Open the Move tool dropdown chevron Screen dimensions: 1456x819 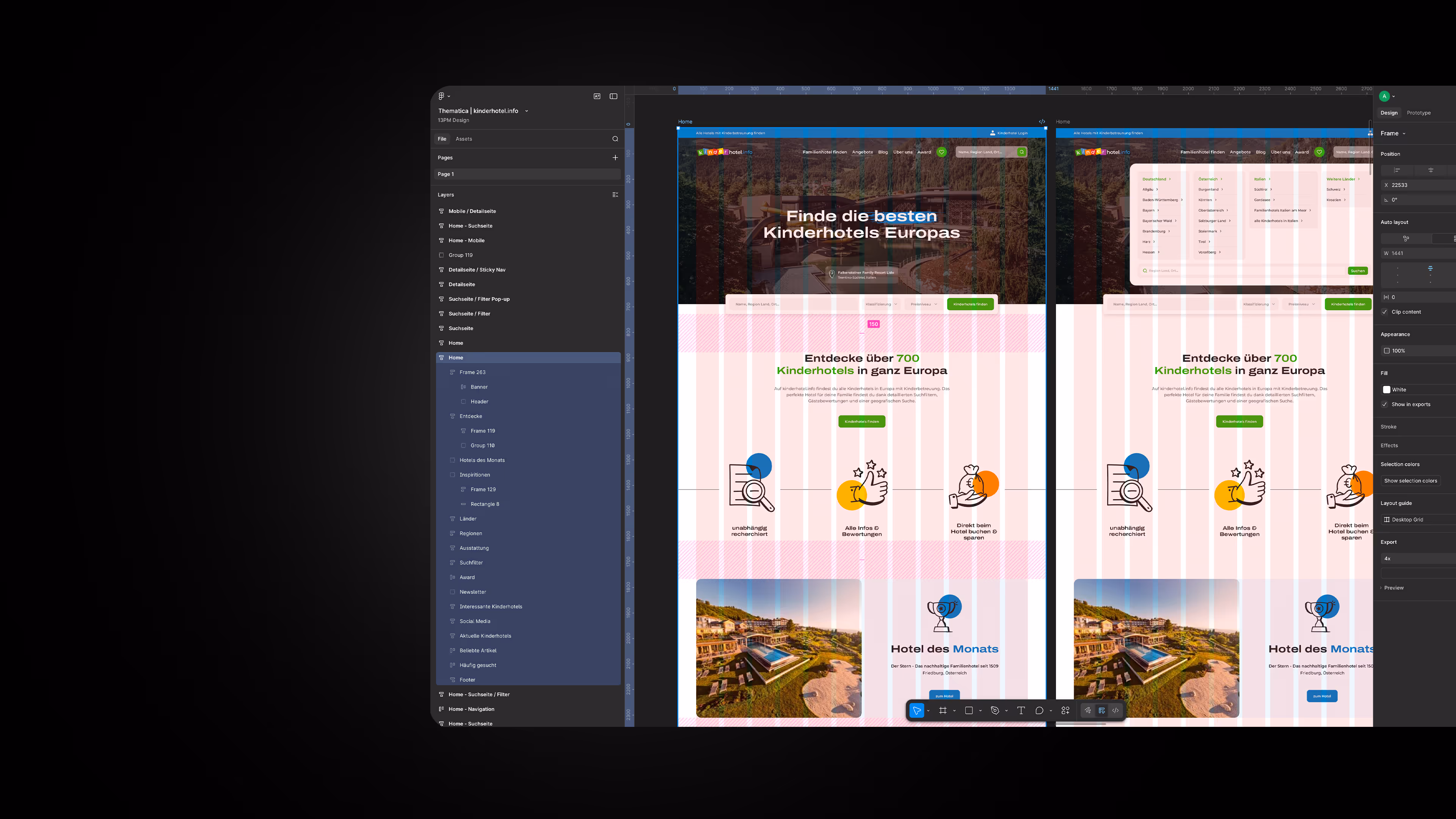point(927,711)
